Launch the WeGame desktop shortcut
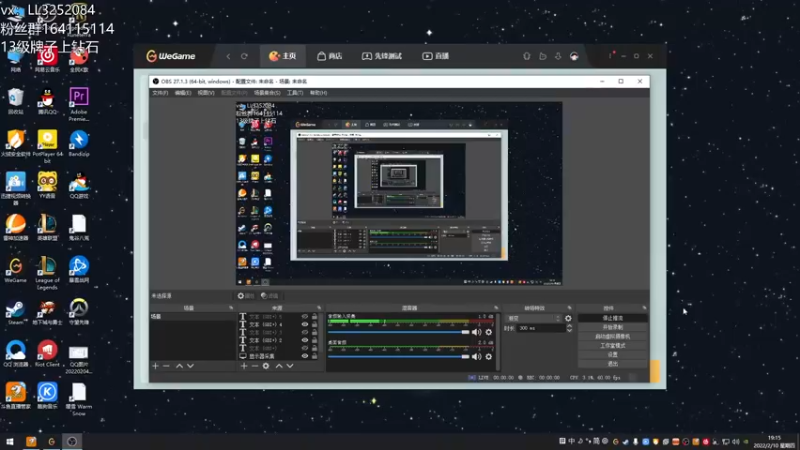The image size is (800, 450). [15, 269]
